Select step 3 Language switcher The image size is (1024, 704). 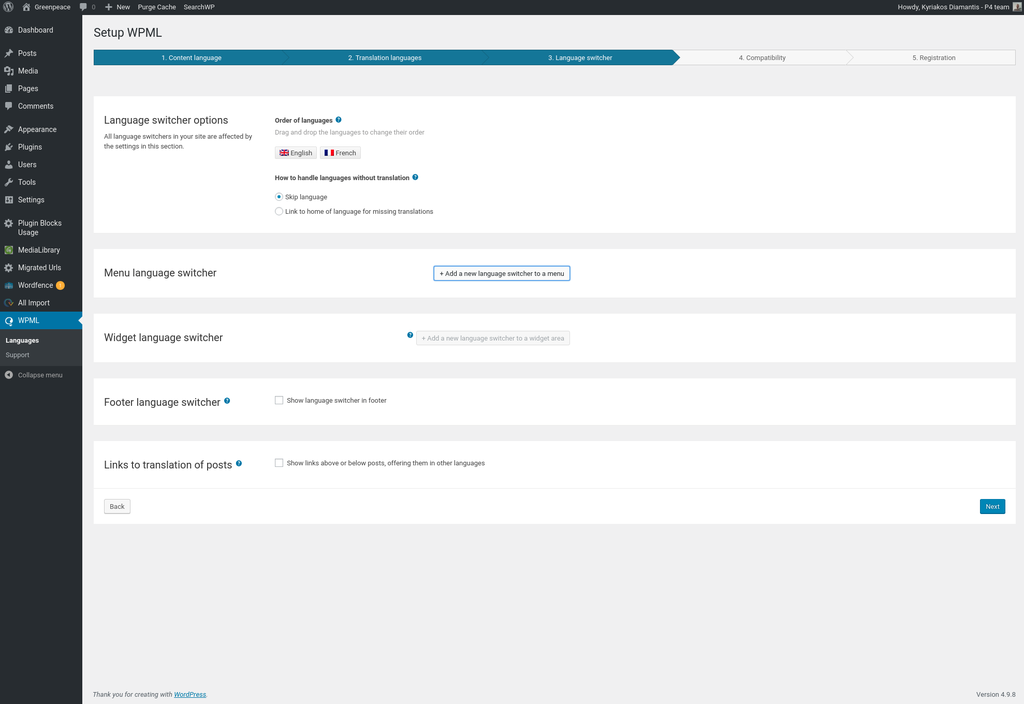(580, 57)
